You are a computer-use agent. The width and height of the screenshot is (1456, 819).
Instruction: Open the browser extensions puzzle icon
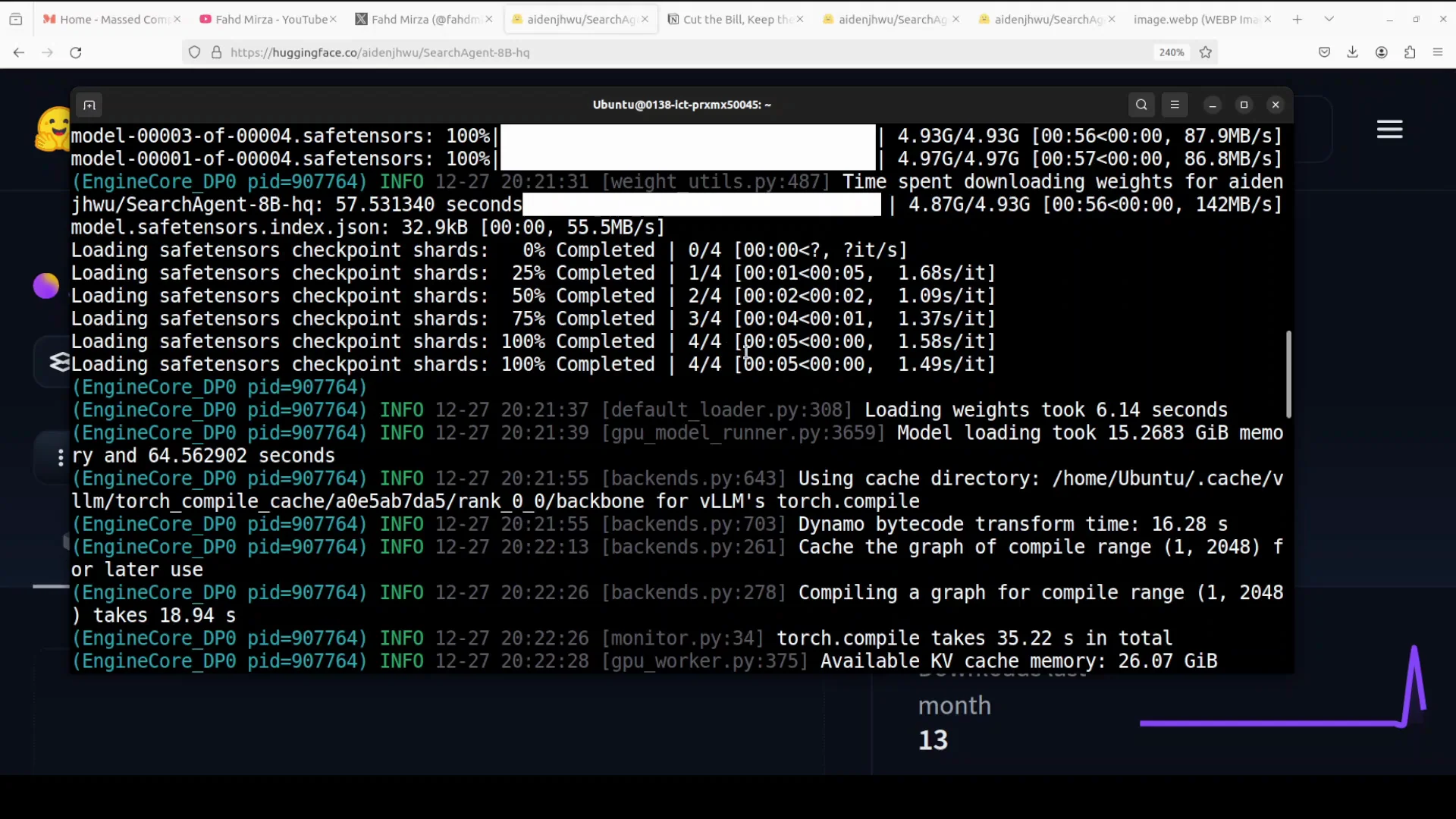1410,52
